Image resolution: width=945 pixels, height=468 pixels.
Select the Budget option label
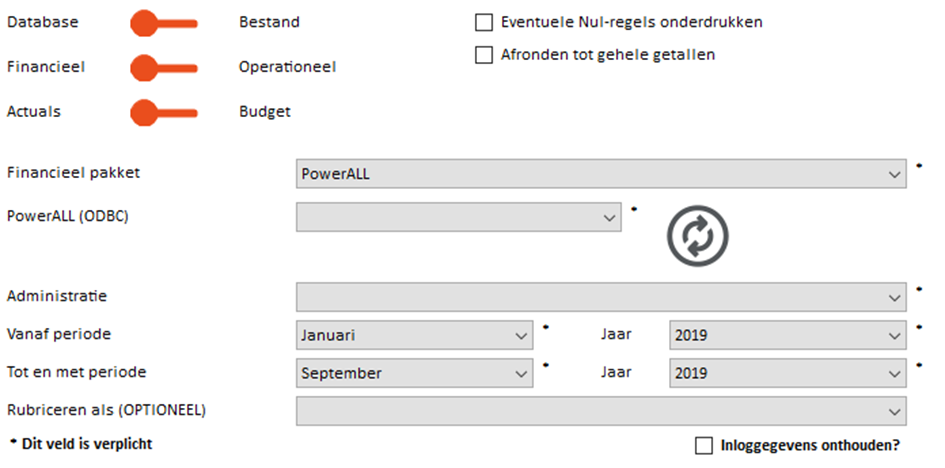pos(265,112)
